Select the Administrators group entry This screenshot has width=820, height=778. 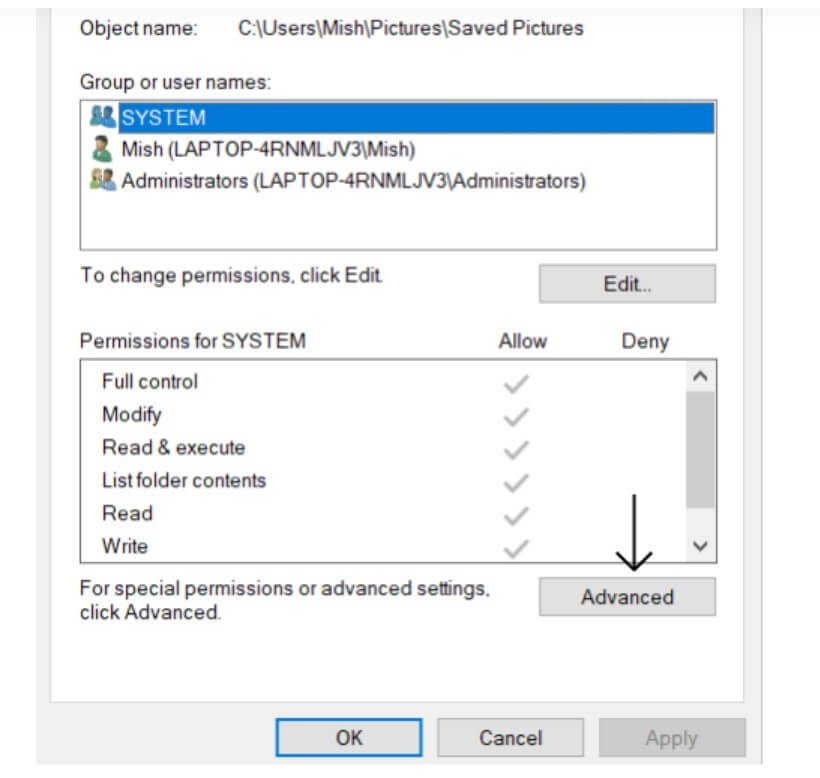click(353, 182)
